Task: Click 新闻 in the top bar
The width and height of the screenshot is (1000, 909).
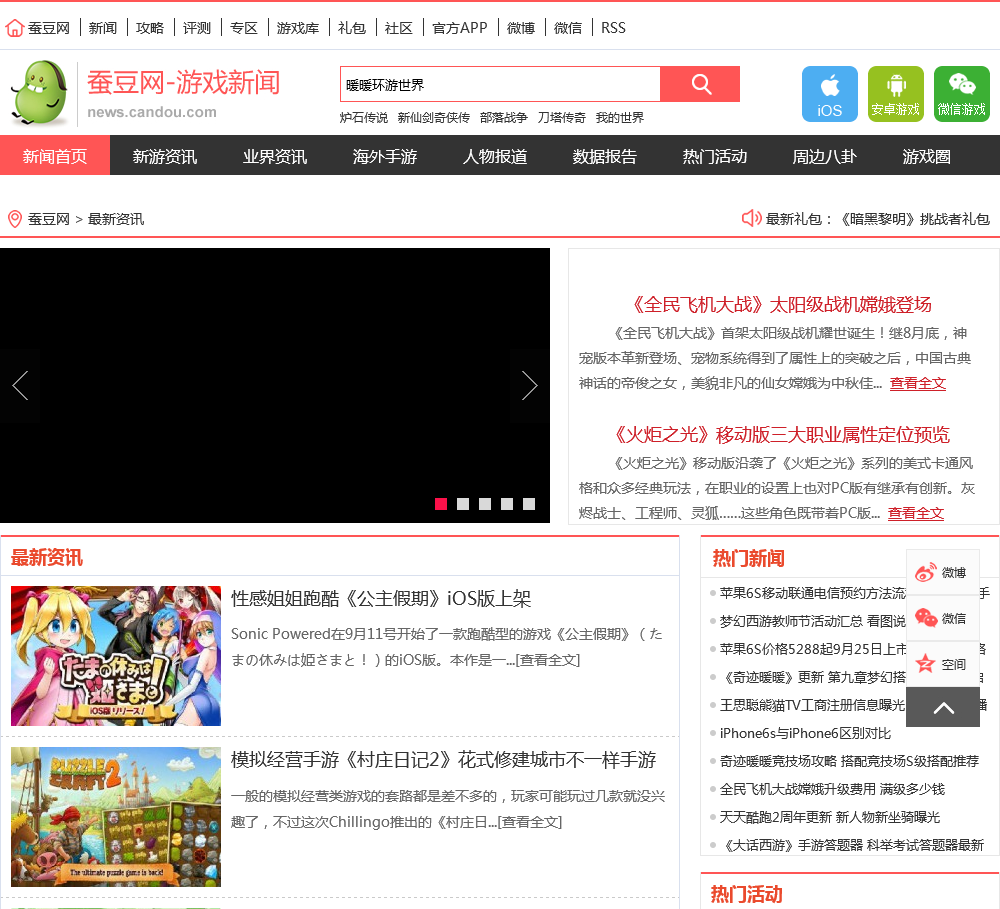Action: (x=103, y=28)
